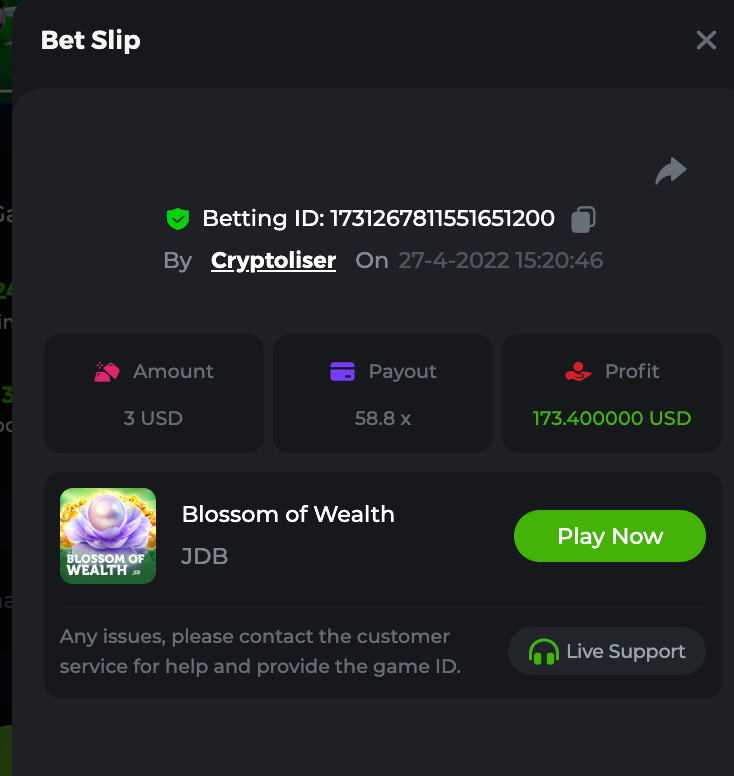Open Cryptoliser's user profile link

273,261
